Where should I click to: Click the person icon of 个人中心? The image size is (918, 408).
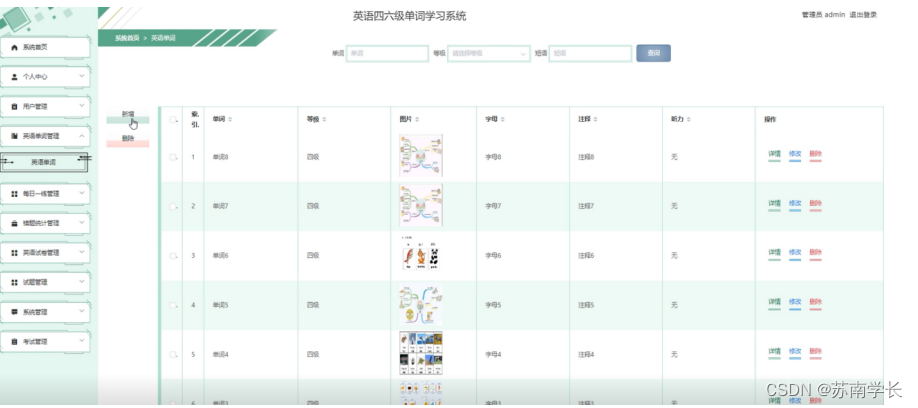point(15,77)
